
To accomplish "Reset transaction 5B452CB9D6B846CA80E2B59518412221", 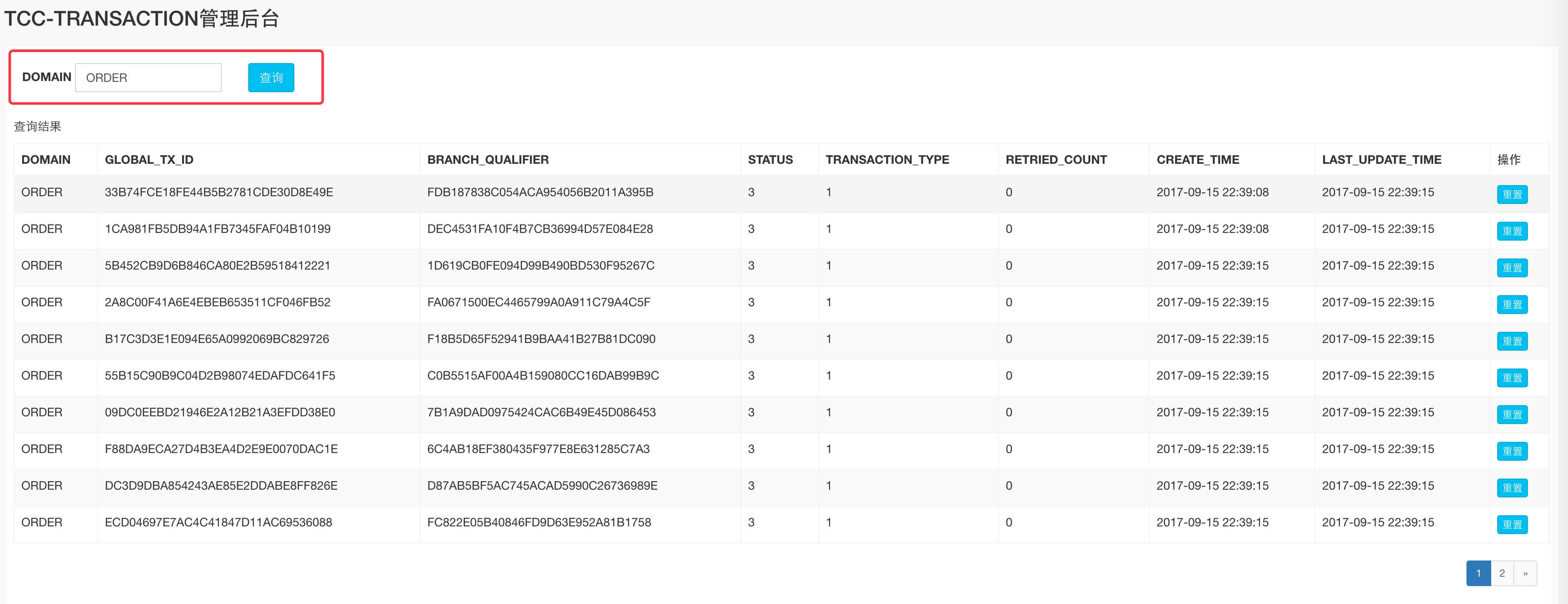I will (1512, 268).
